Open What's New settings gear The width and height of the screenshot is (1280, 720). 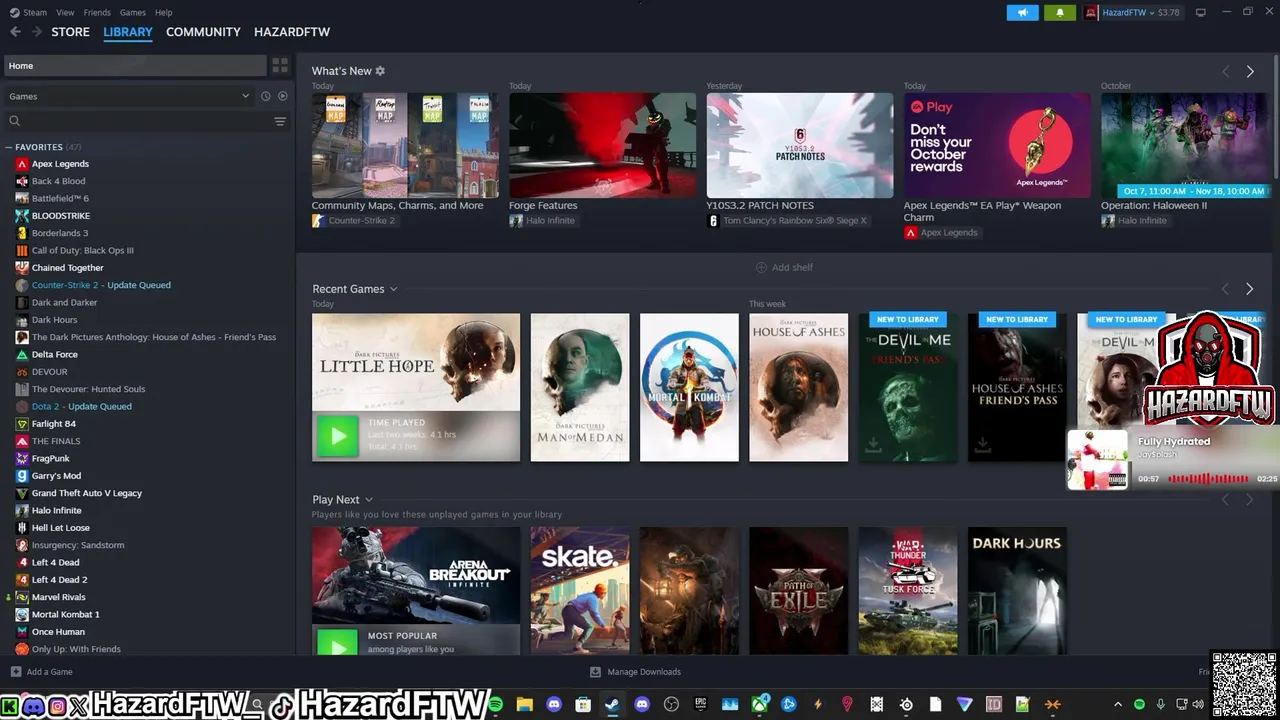pos(380,71)
